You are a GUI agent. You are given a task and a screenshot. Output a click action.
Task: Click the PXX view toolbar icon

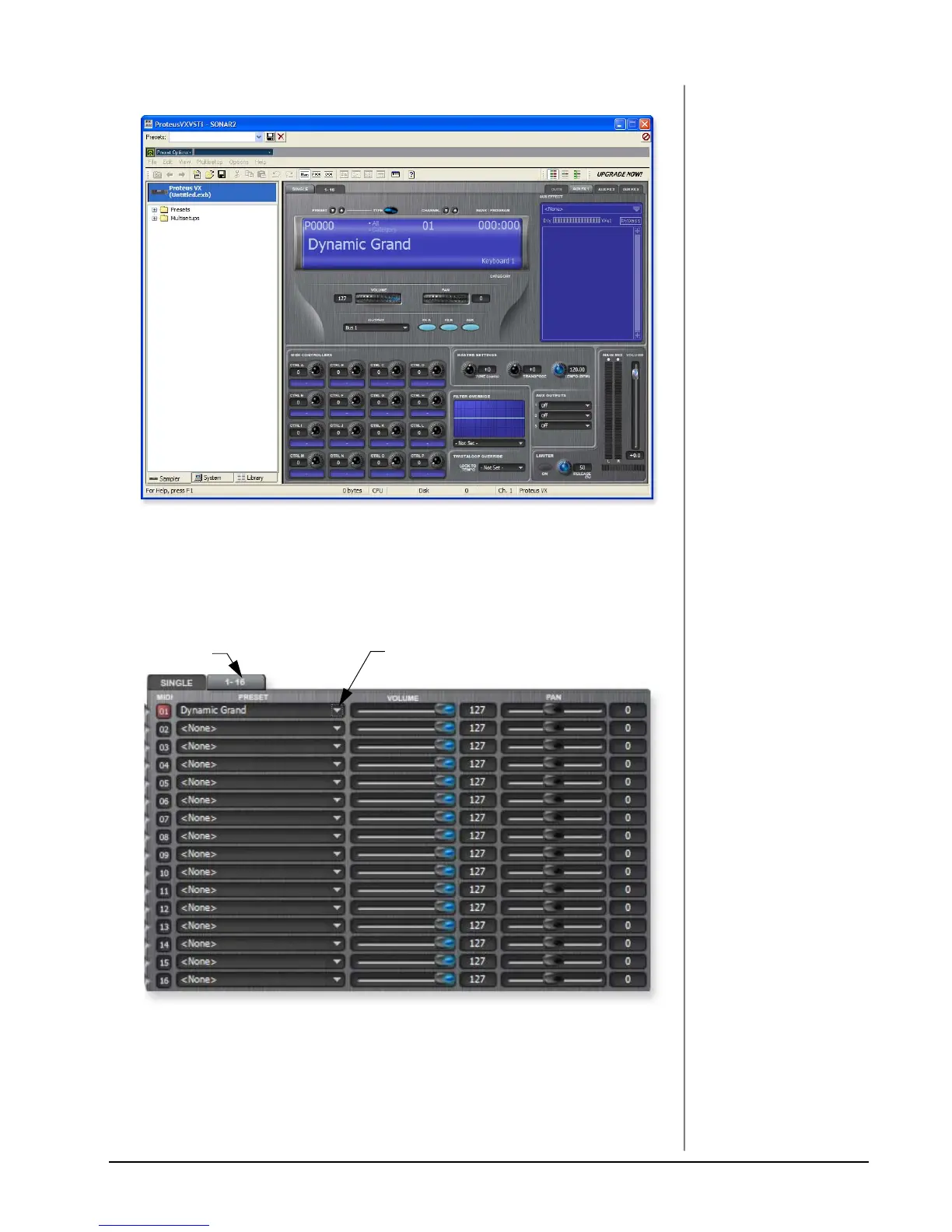(x=316, y=174)
